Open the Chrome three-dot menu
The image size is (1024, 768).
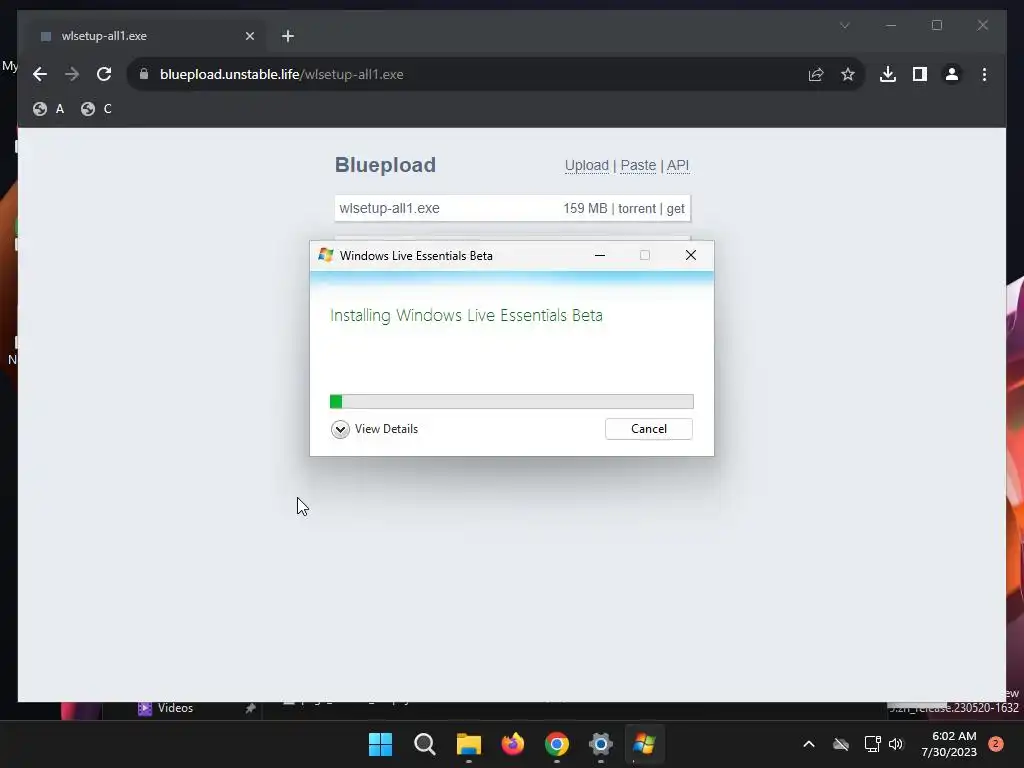click(984, 74)
